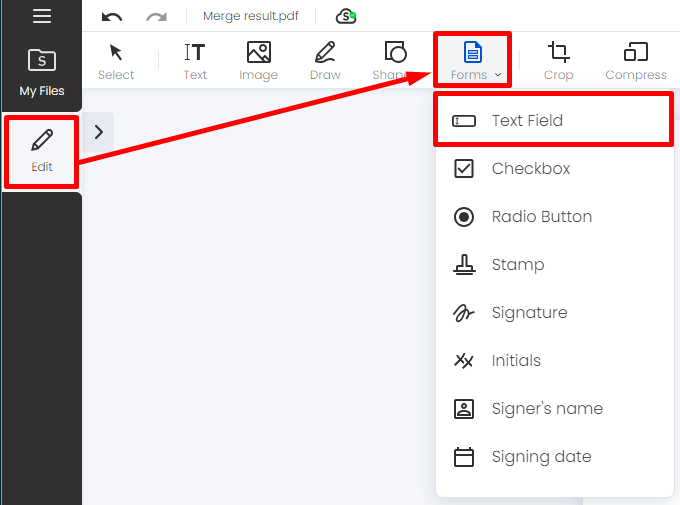Choose the Draw tool
The height and width of the screenshot is (505, 680).
tap(325, 61)
